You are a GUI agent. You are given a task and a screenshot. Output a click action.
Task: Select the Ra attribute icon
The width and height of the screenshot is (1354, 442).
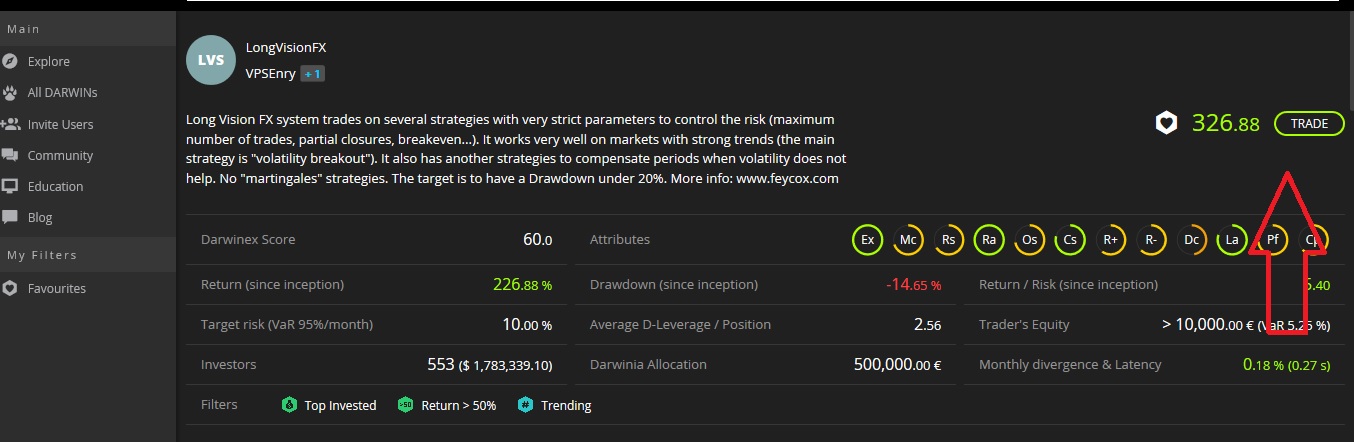988,240
